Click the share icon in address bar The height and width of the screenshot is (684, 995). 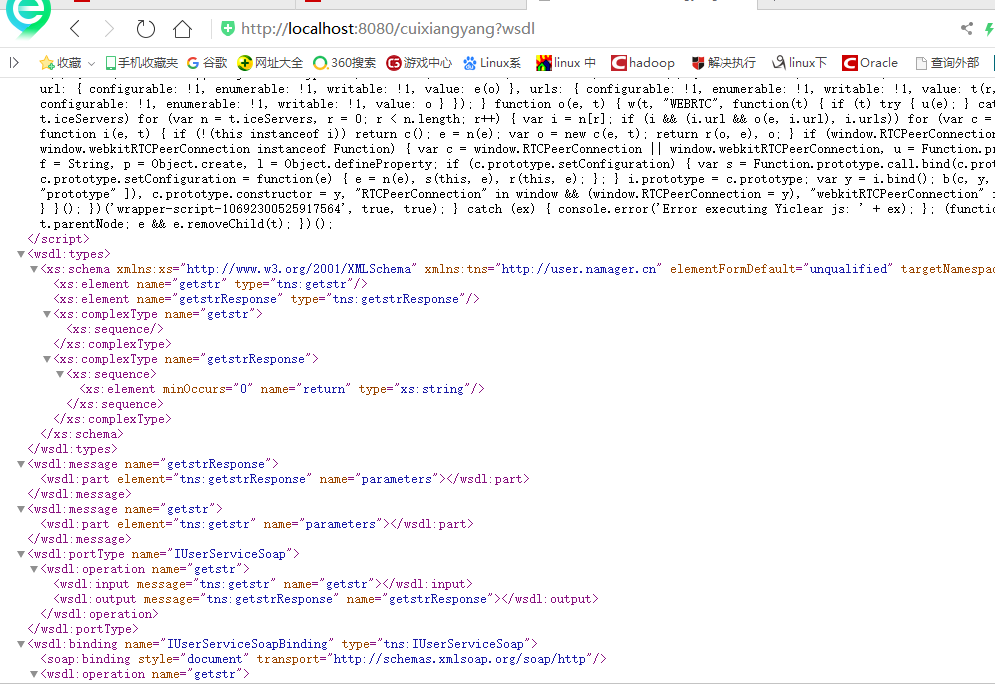point(966,29)
